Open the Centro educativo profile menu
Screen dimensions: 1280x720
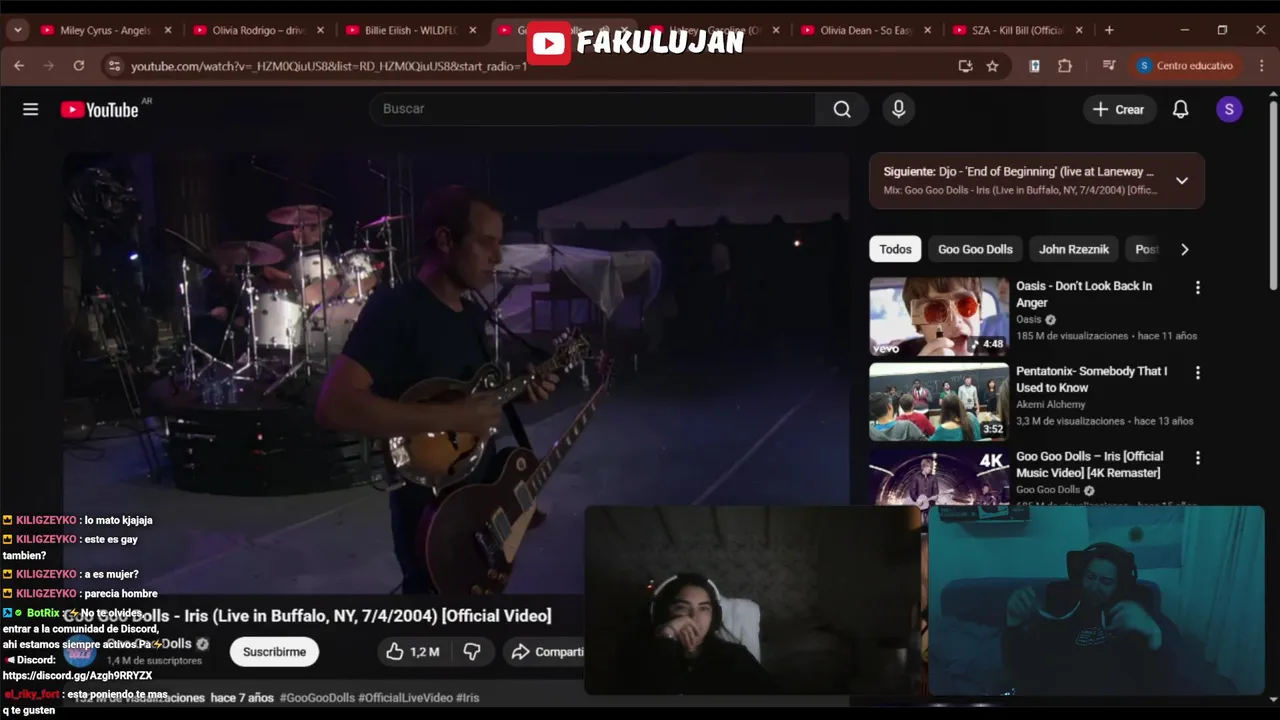point(1186,66)
